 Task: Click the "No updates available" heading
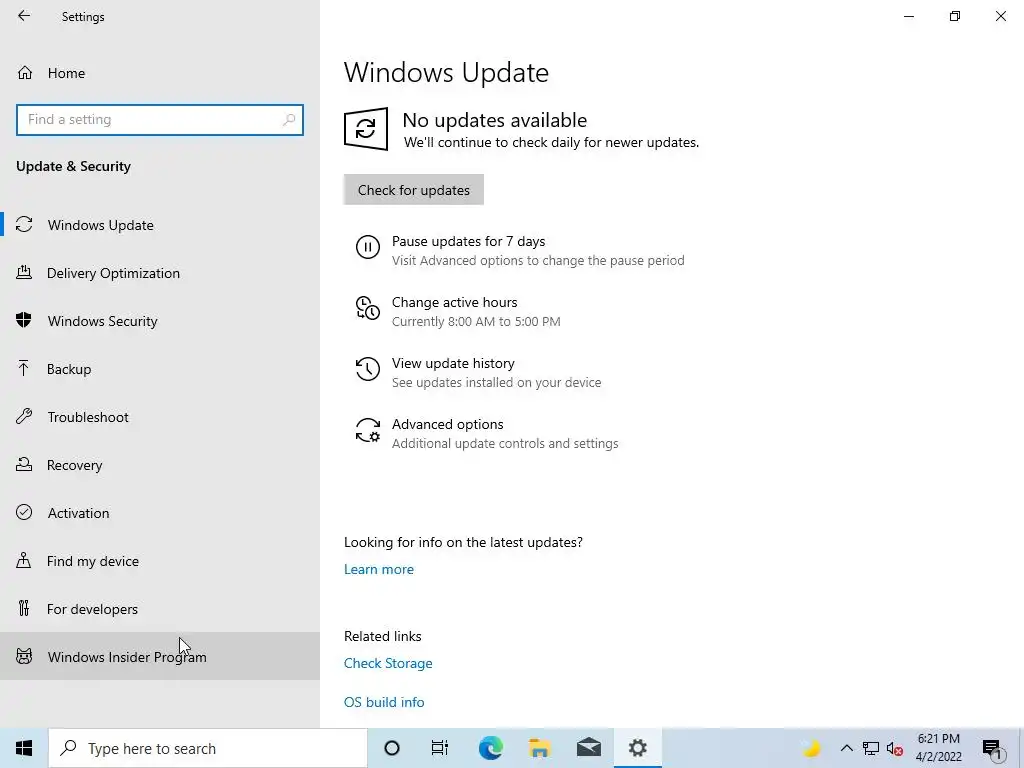click(494, 120)
